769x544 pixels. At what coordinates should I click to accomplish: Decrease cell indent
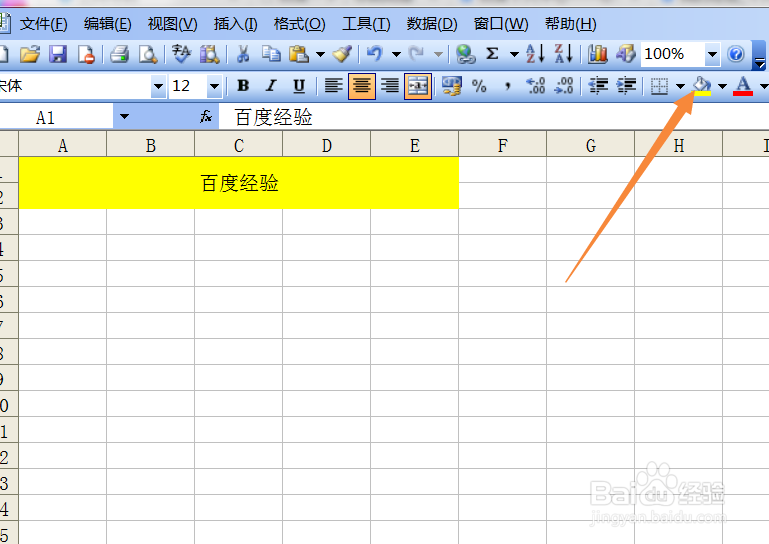click(598, 86)
